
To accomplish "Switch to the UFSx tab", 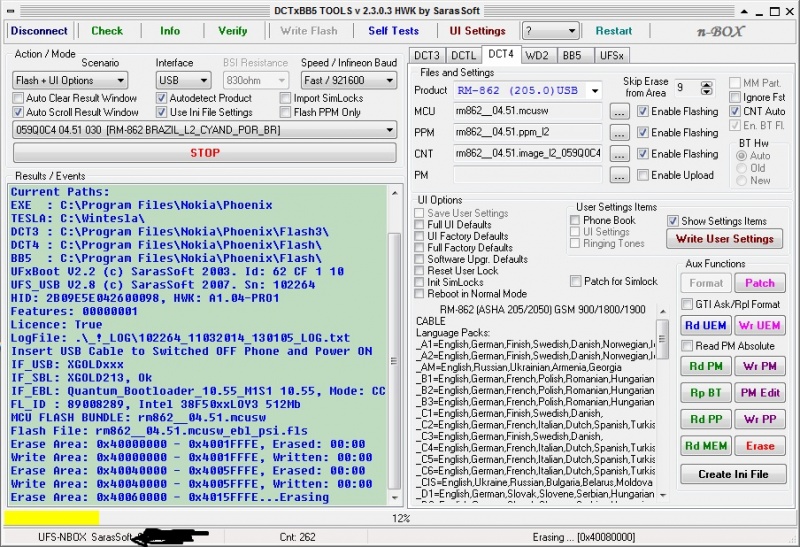I will pyautogui.click(x=611, y=55).
